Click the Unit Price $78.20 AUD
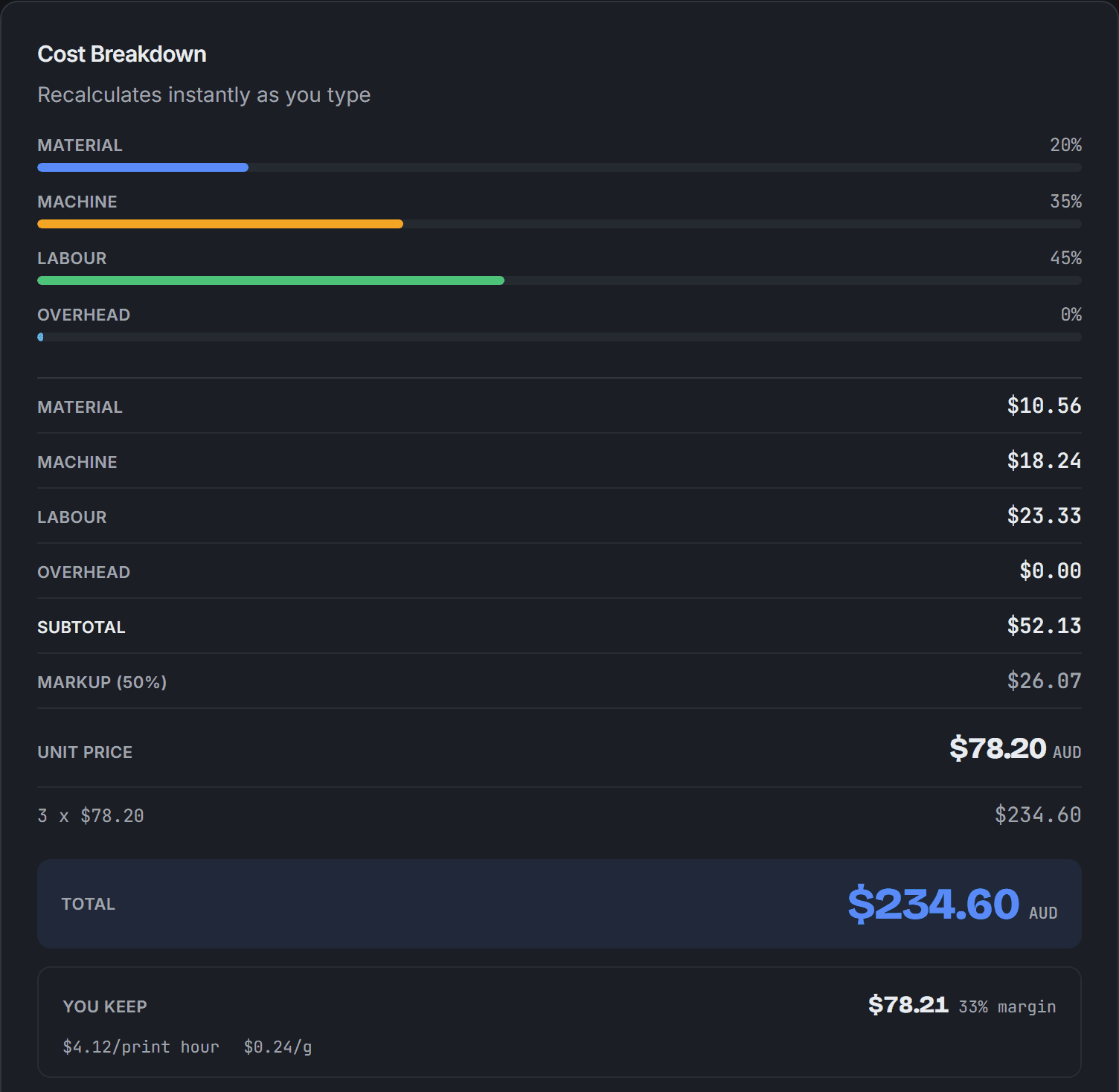 point(1015,748)
